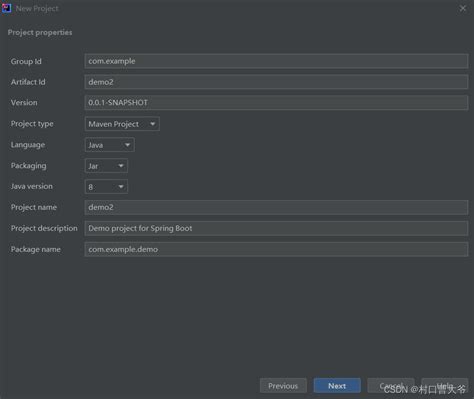This screenshot has height=399, width=474.
Task: Click the Package name field
Action: click(x=276, y=249)
